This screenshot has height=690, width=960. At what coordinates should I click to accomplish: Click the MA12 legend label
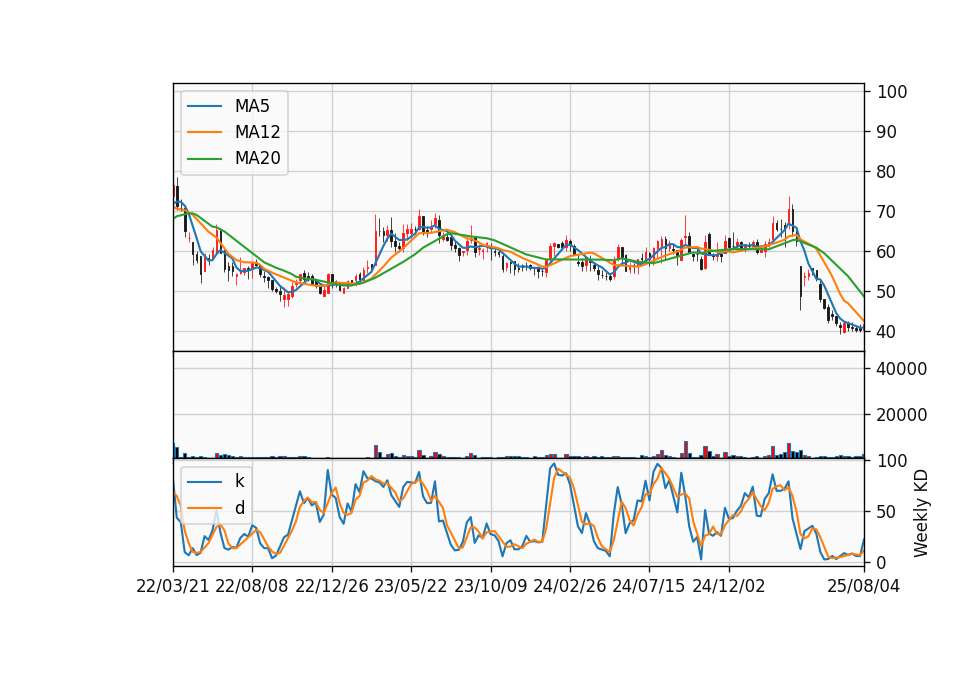257,132
